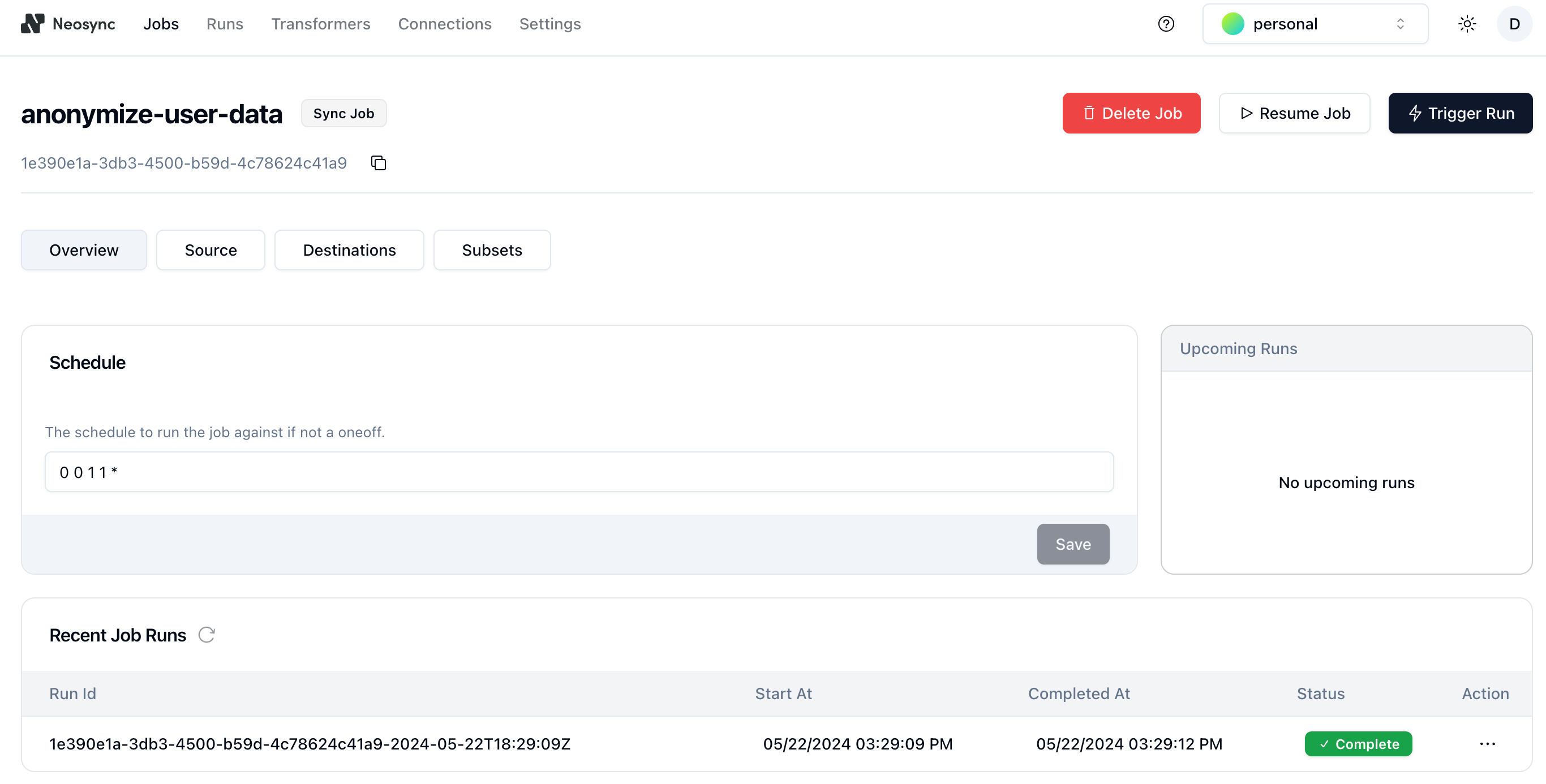Click the Neosync logo icon
1546x784 pixels.
[x=33, y=23]
